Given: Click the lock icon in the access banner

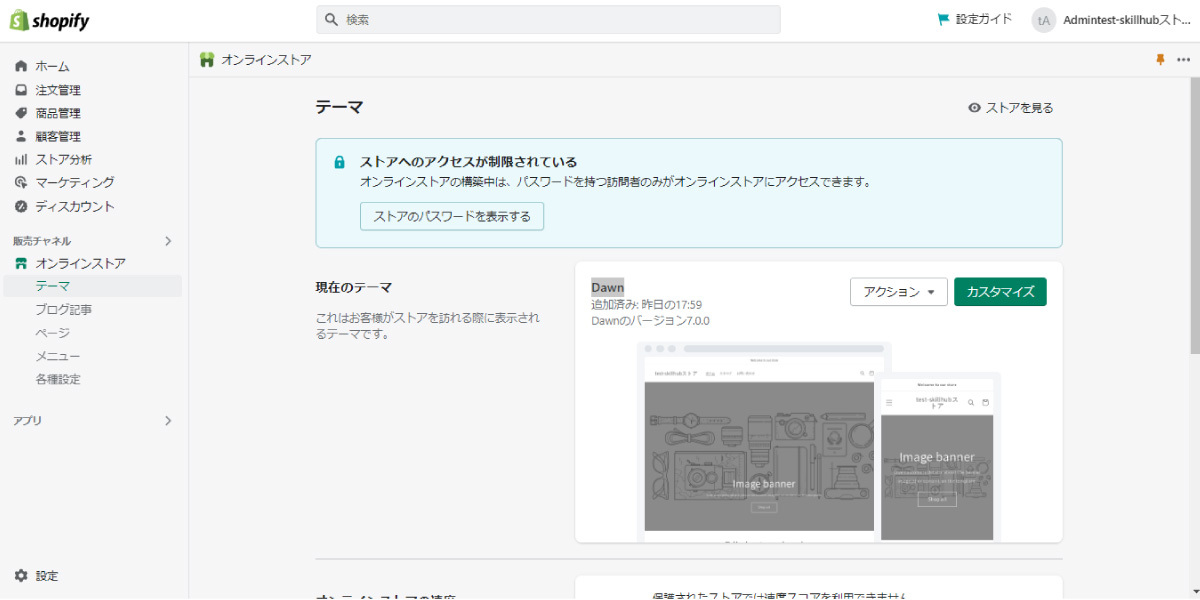Looking at the screenshot, I should (340, 162).
